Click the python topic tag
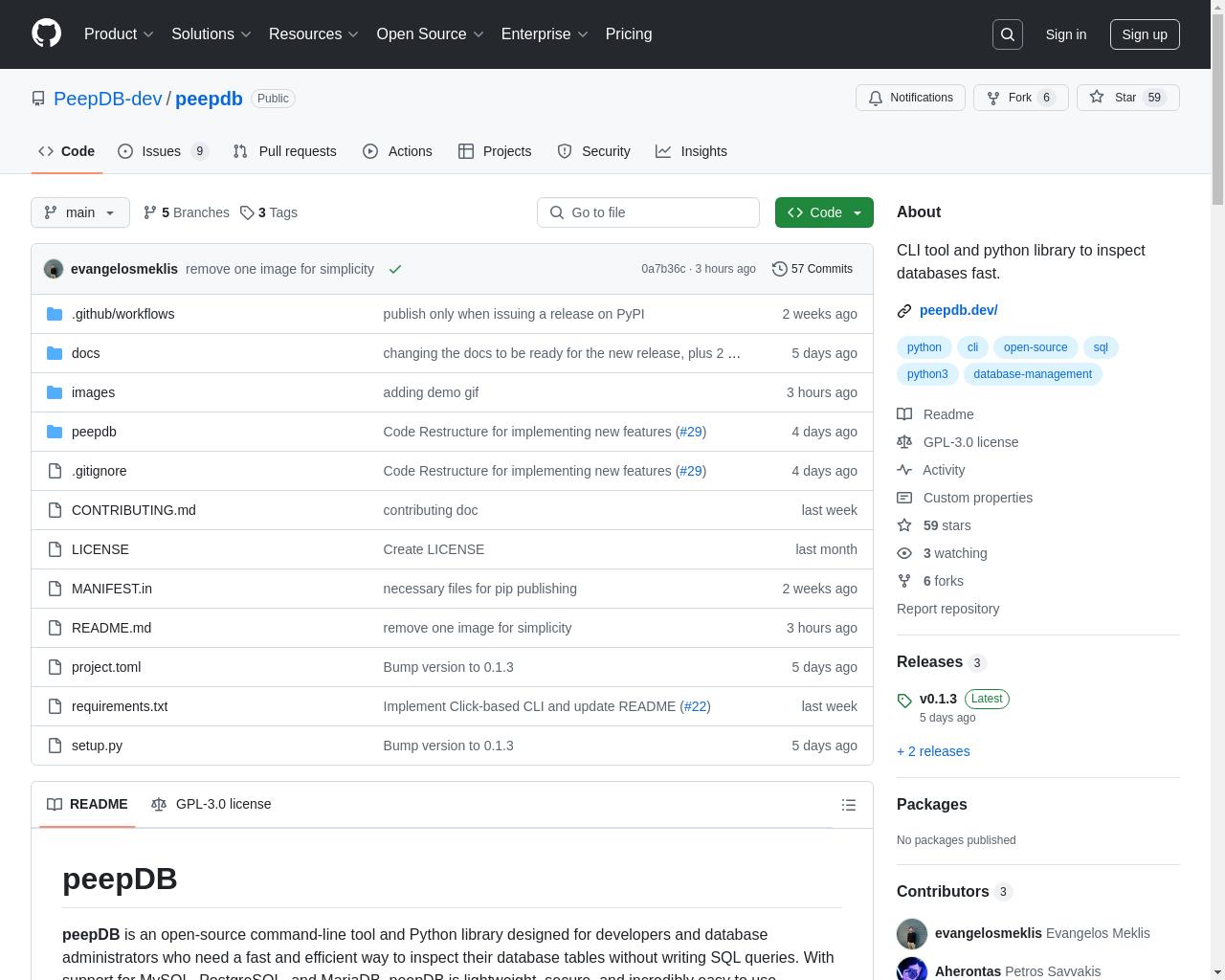The image size is (1225, 980). pyautogui.click(x=924, y=347)
